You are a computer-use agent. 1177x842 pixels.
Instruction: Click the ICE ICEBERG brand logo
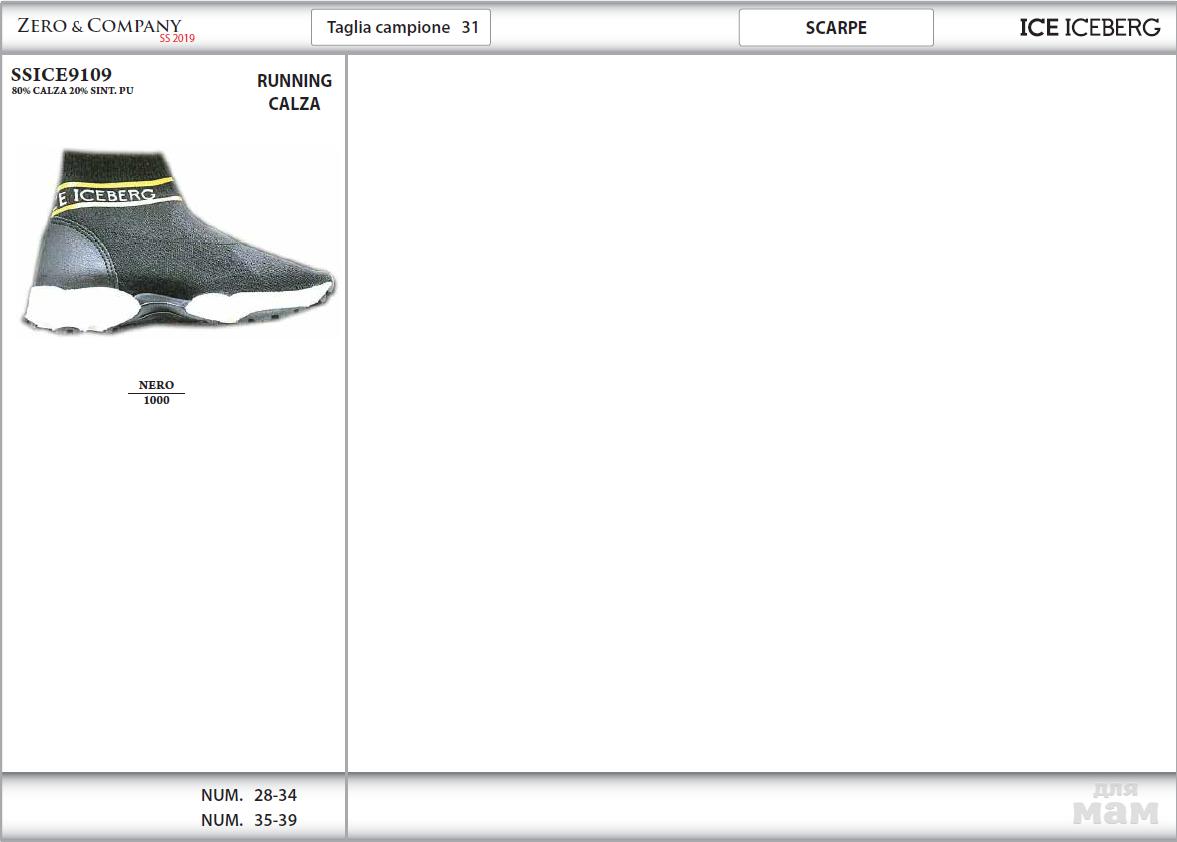[x=1089, y=28]
